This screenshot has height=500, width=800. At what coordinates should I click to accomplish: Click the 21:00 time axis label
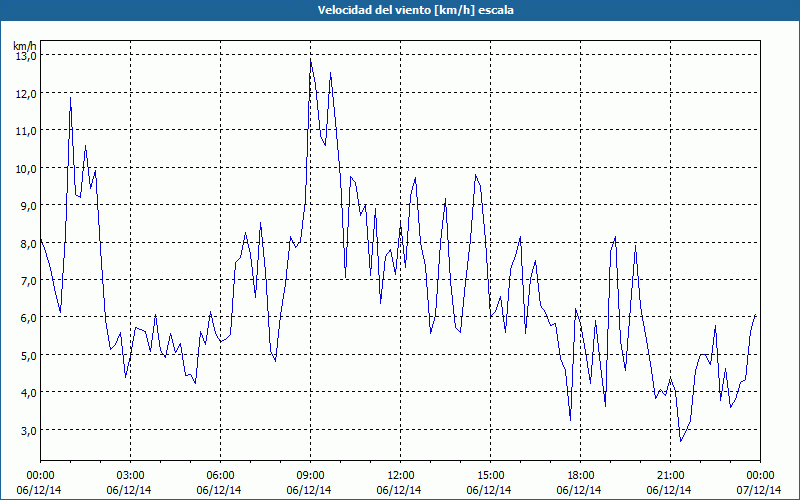670,476
